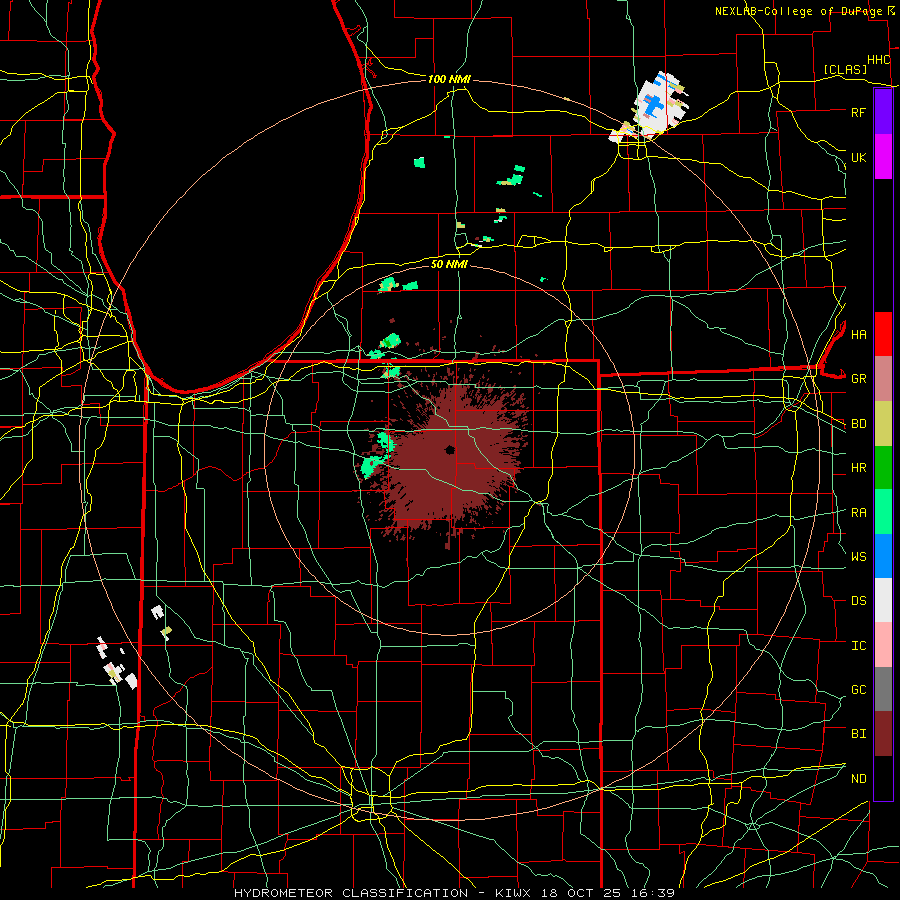
Task: Click the '16:39' timestamp
Action: pyautogui.click(x=655, y=893)
